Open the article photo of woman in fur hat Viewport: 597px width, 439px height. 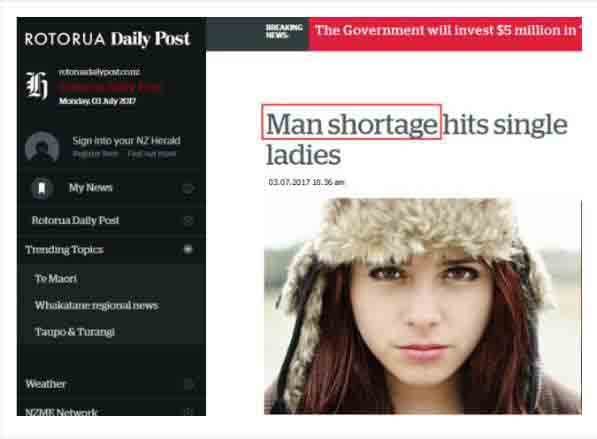pos(423,306)
